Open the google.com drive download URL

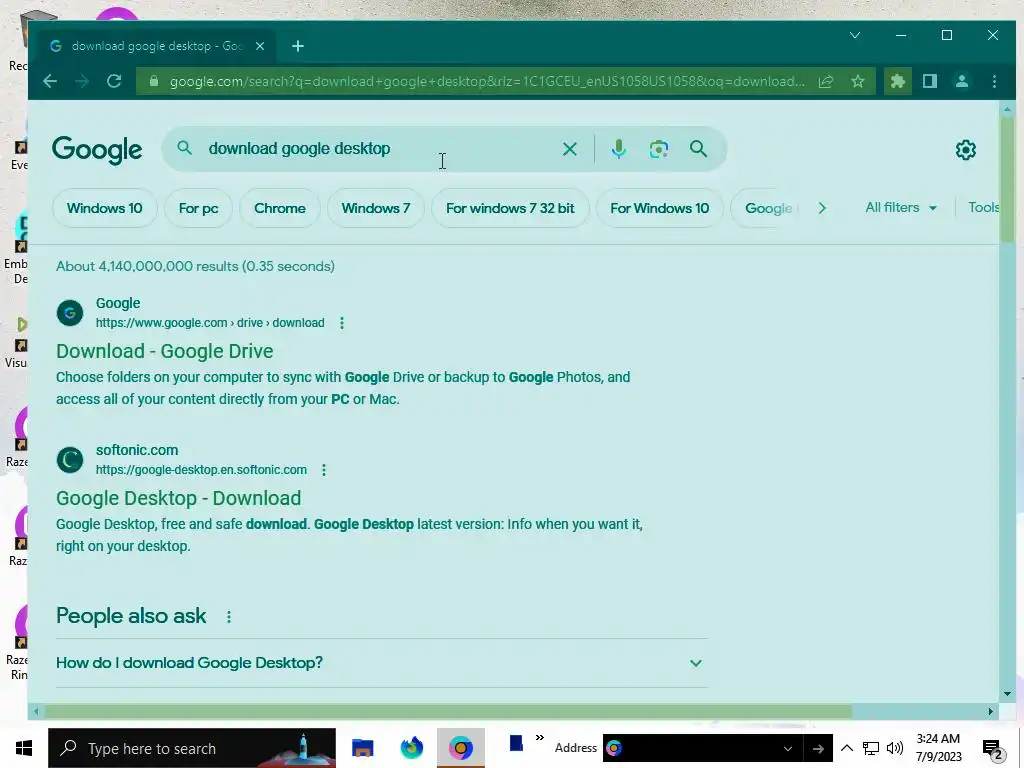coord(210,323)
